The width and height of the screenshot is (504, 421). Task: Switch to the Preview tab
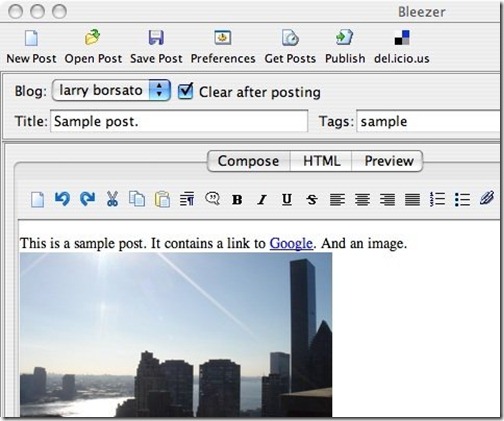[389, 161]
